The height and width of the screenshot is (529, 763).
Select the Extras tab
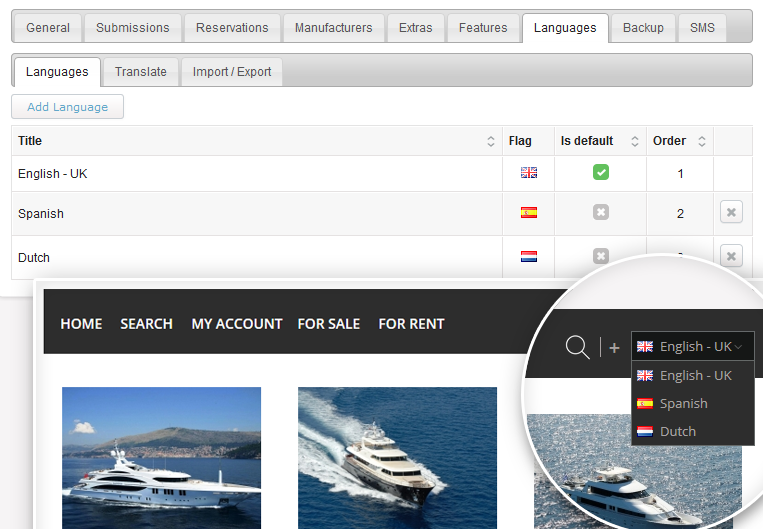pos(416,28)
